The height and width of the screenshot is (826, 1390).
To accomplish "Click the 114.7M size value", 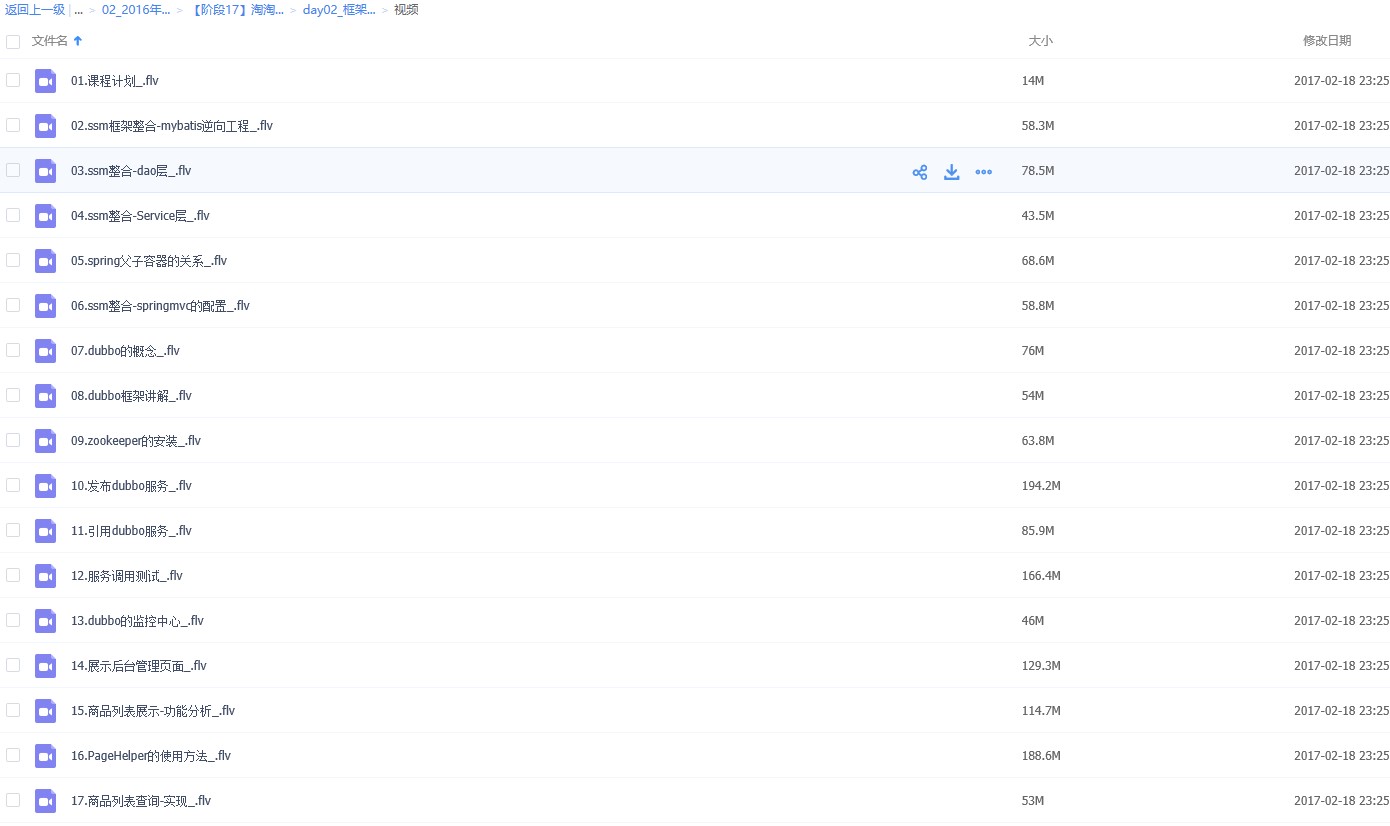I will (x=1041, y=711).
